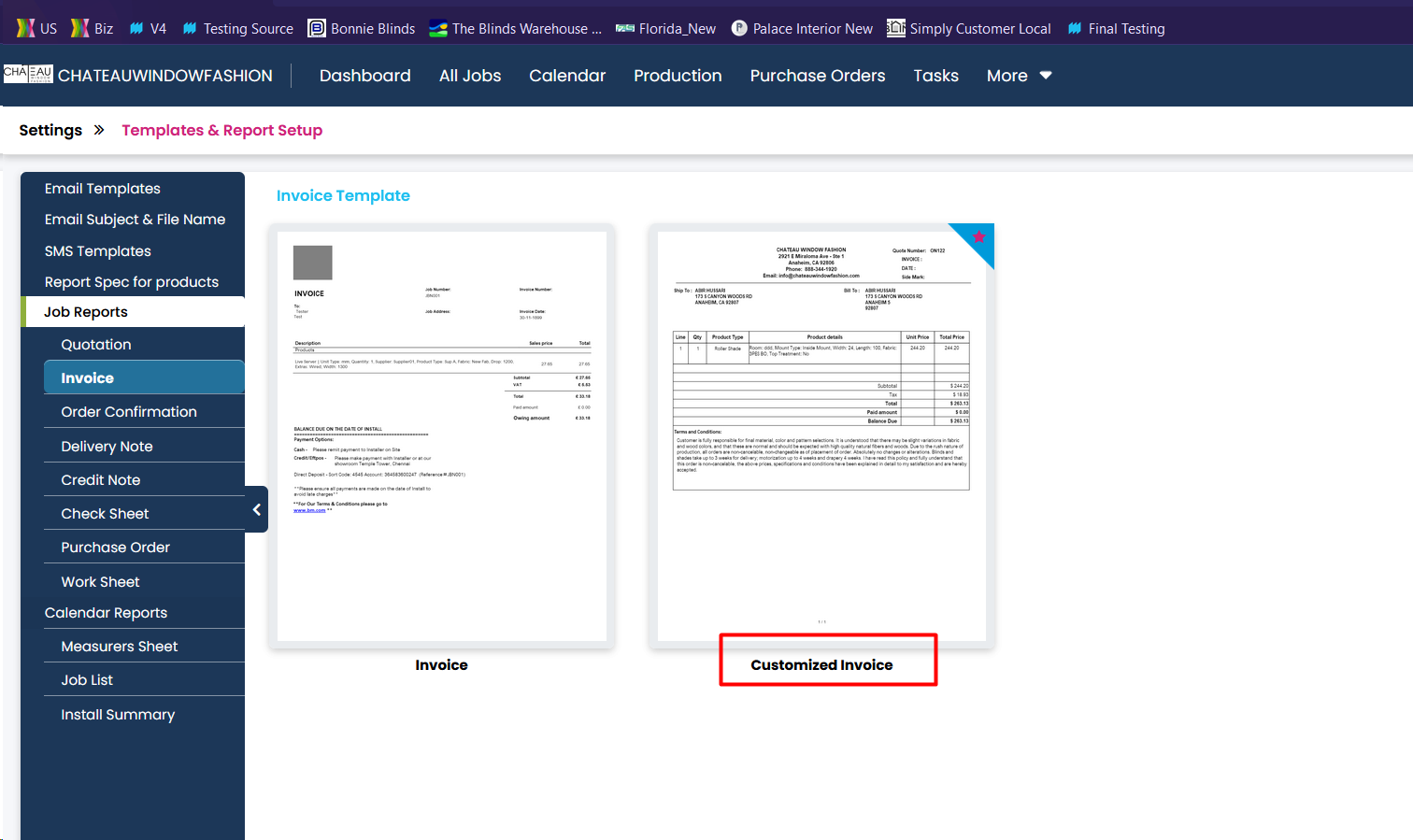Click the Customized Invoice label
Viewport: 1413px width, 840px height.
tap(821, 665)
